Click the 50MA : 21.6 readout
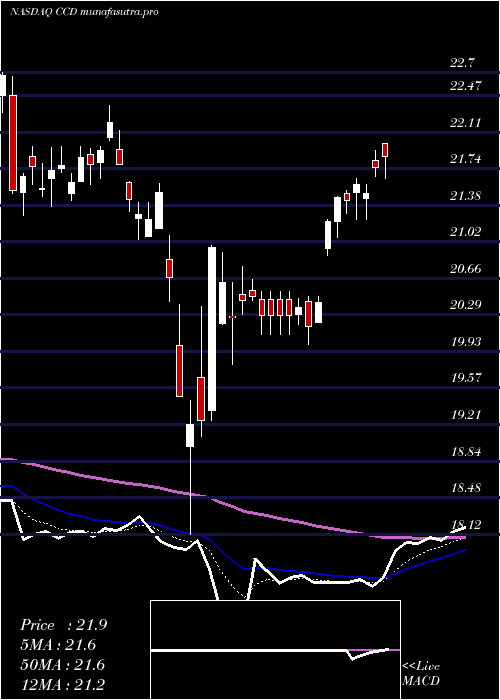 point(62,665)
